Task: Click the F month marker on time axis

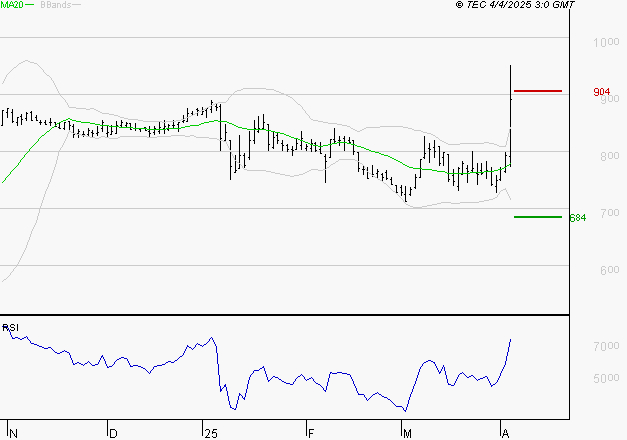Action: click(312, 434)
